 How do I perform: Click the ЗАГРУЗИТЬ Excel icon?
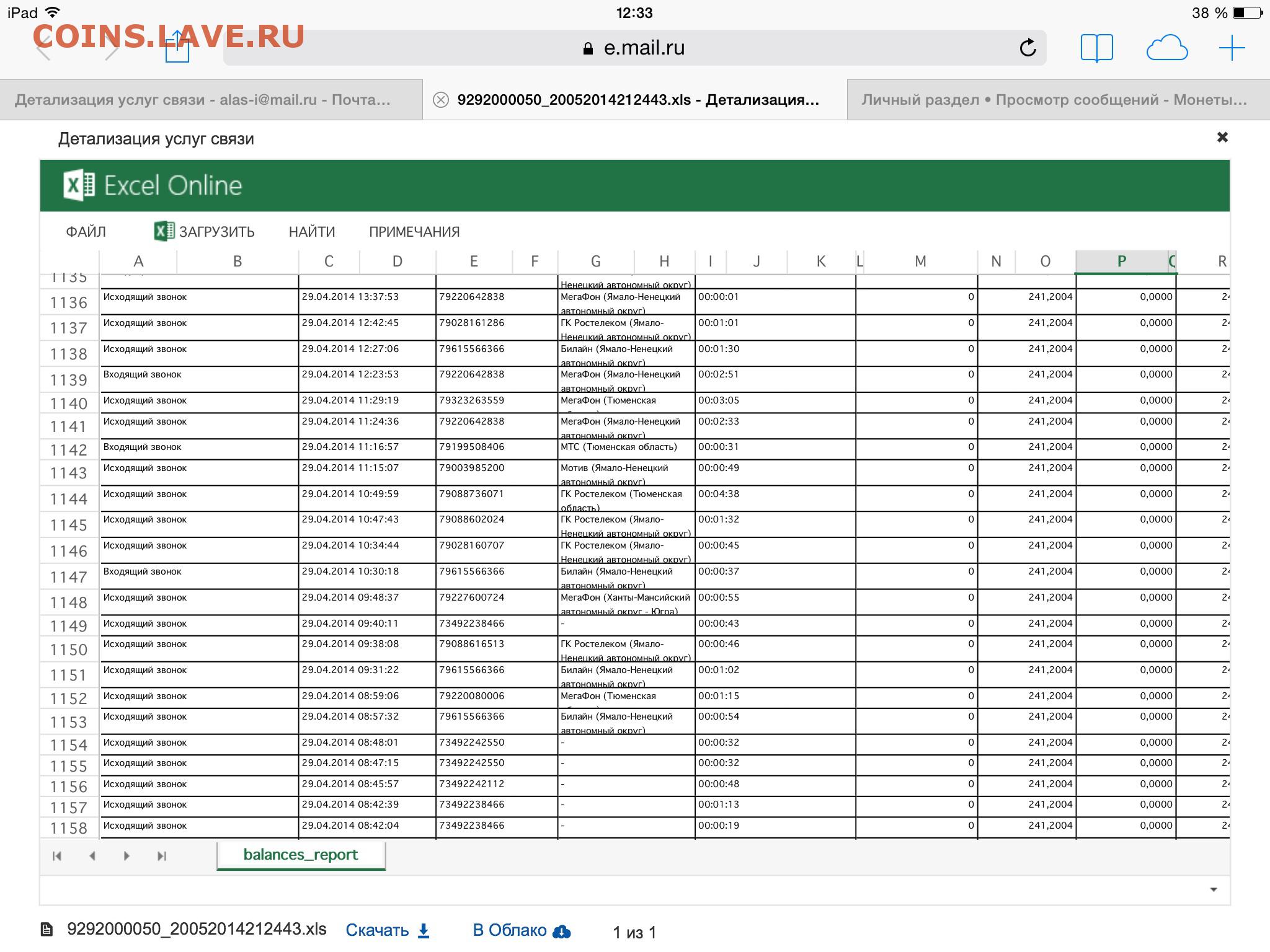pyautogui.click(x=164, y=231)
